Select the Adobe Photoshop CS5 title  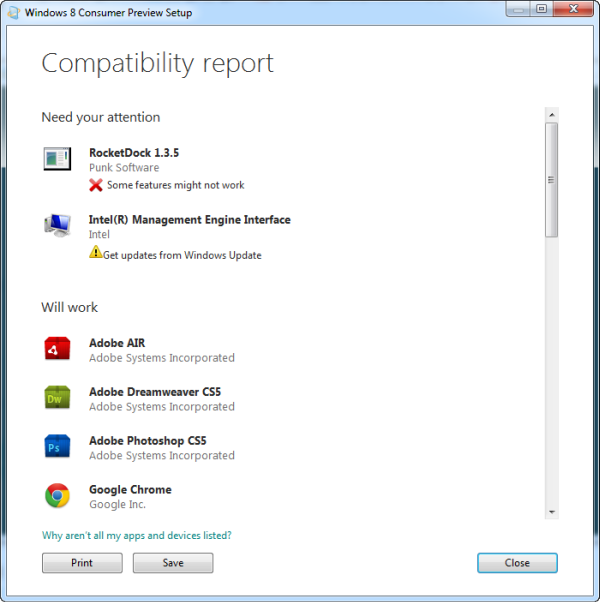click(x=148, y=441)
